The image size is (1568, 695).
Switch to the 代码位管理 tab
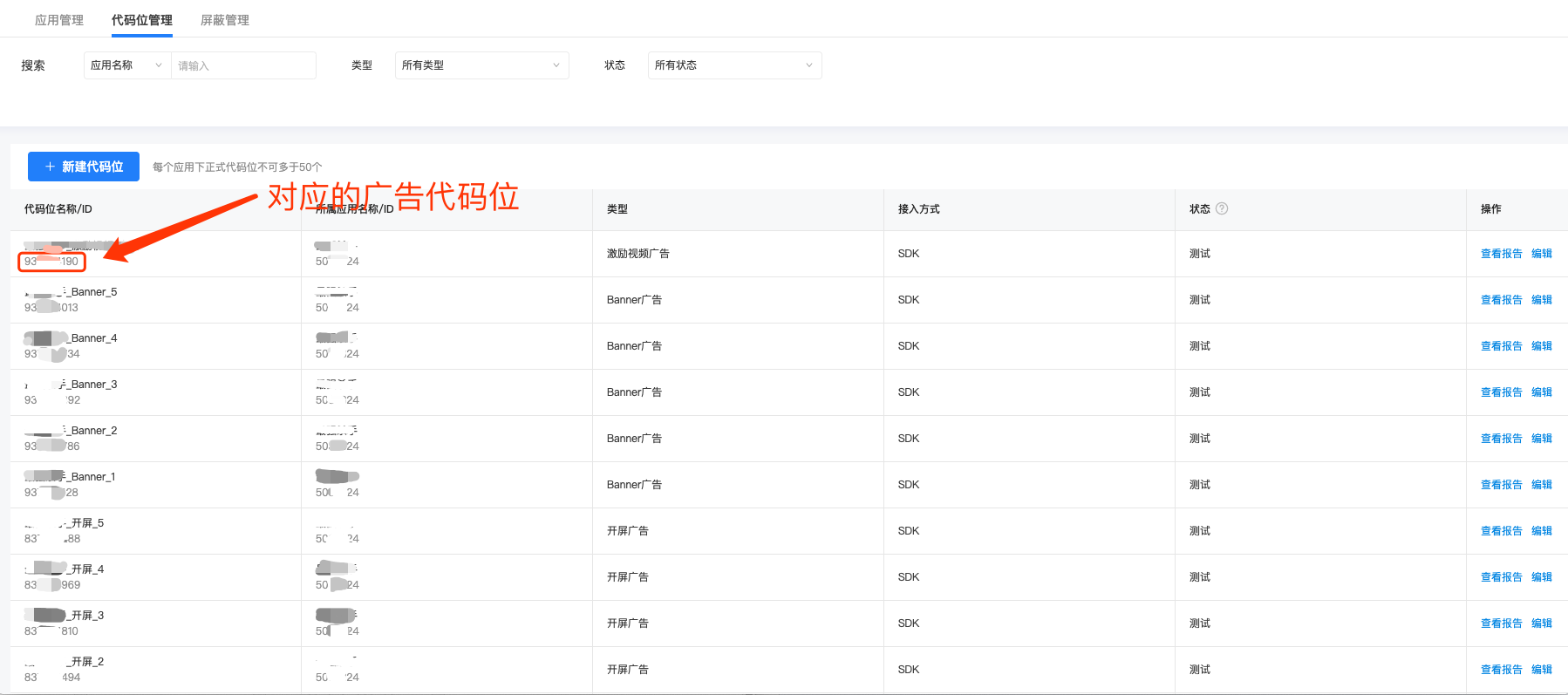click(x=142, y=20)
